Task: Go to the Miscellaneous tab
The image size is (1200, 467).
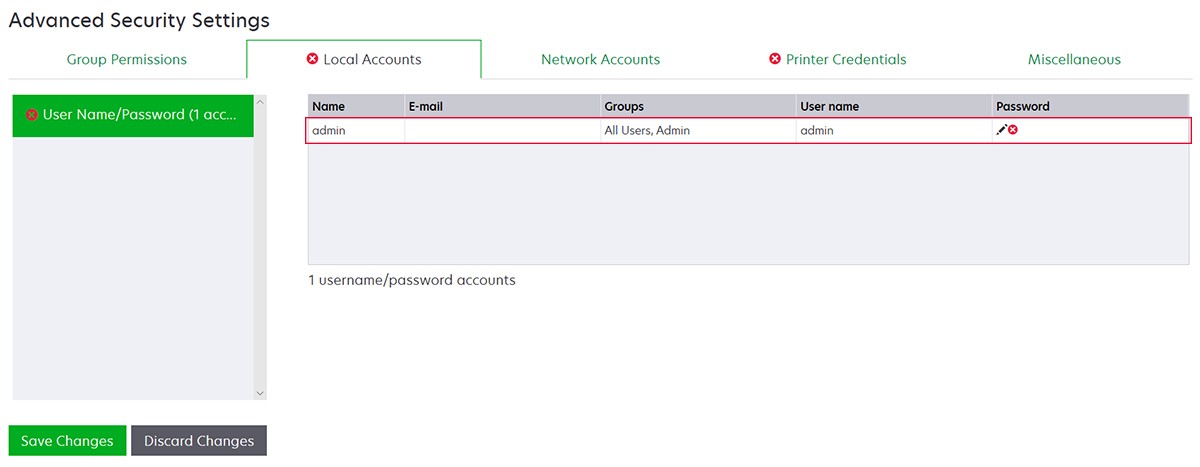Action: 1074,59
